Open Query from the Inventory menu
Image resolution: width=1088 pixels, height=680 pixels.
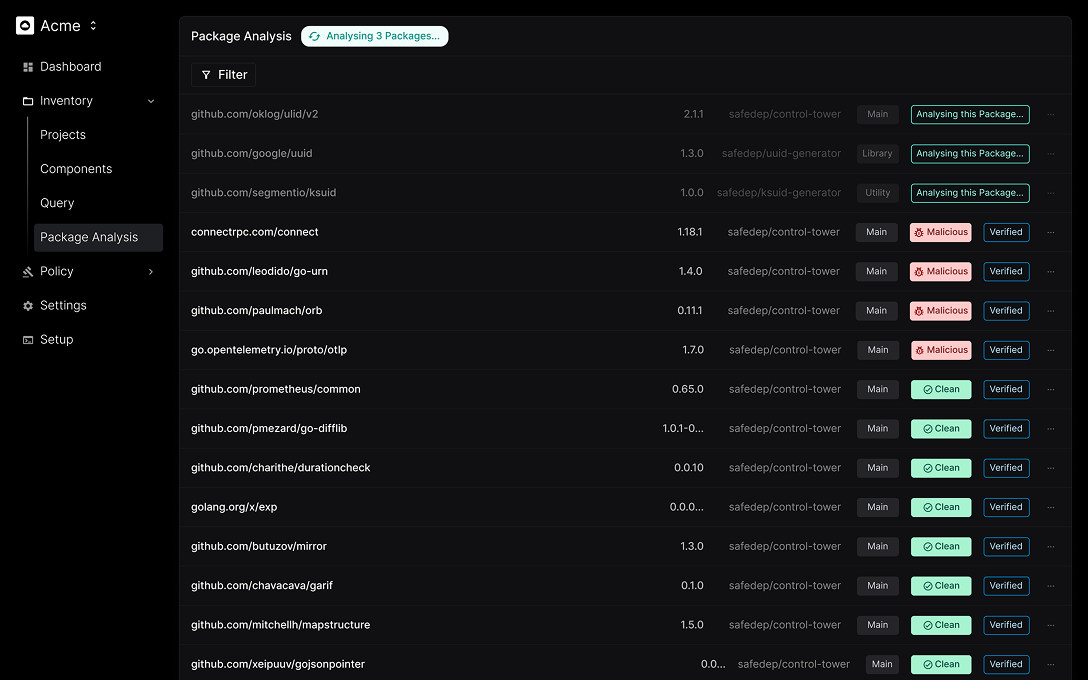[57, 202]
